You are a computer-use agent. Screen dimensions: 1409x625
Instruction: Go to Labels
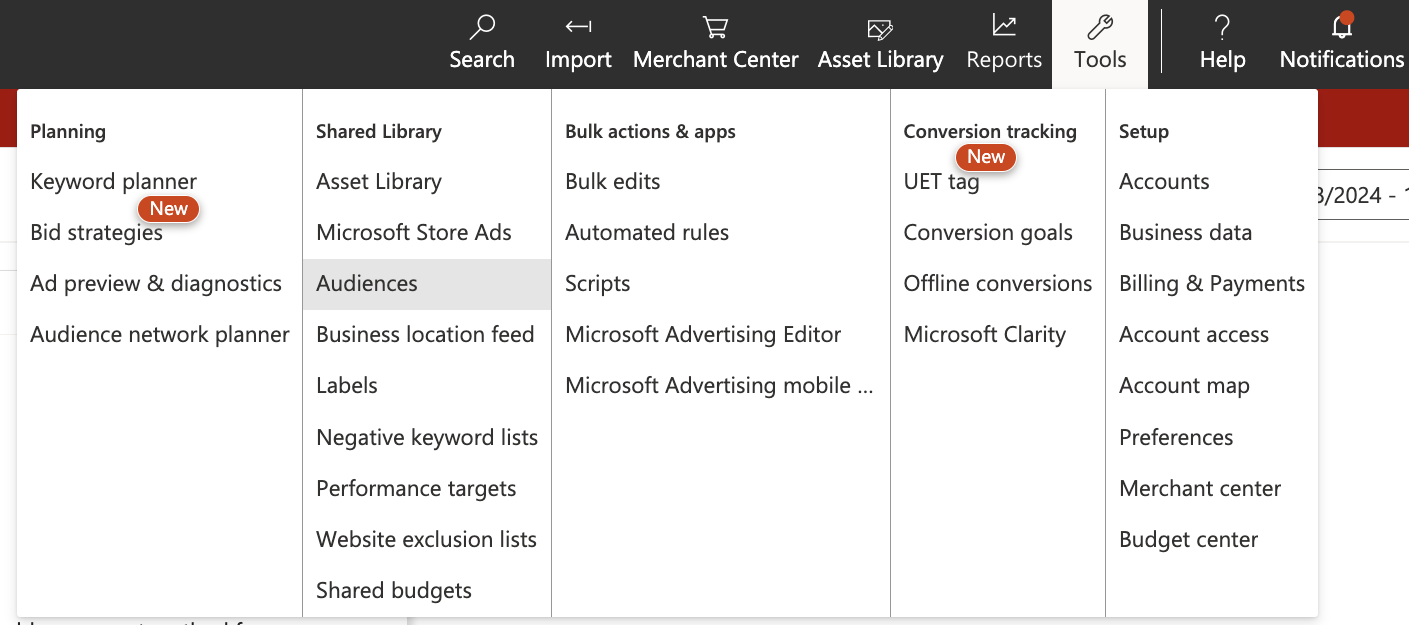pyautogui.click(x=347, y=385)
